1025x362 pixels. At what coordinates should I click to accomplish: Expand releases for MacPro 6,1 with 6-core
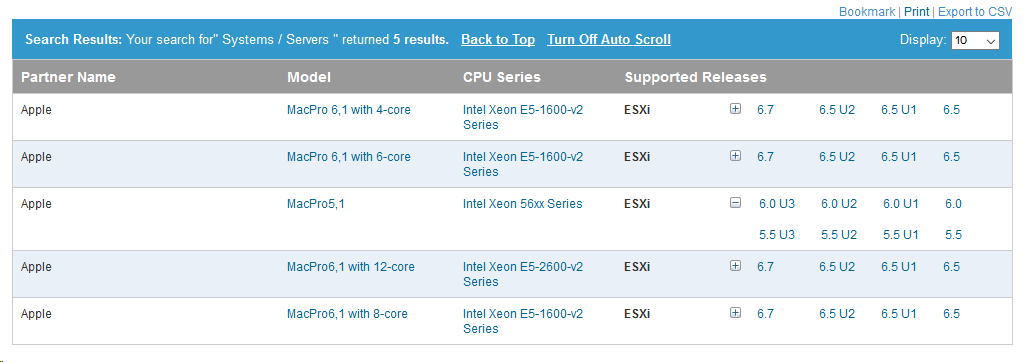pos(735,156)
